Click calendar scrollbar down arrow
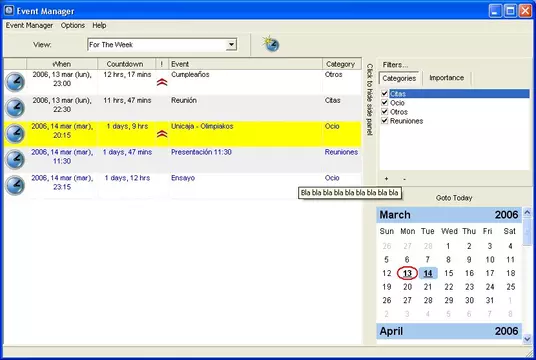 (x=527, y=339)
